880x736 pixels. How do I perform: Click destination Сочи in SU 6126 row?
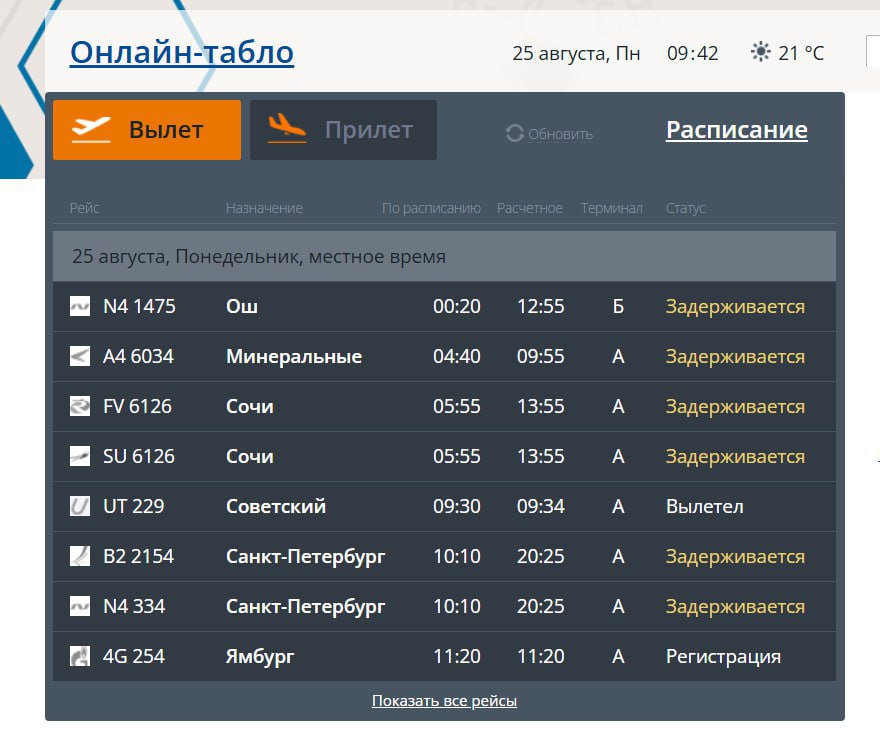coord(250,456)
